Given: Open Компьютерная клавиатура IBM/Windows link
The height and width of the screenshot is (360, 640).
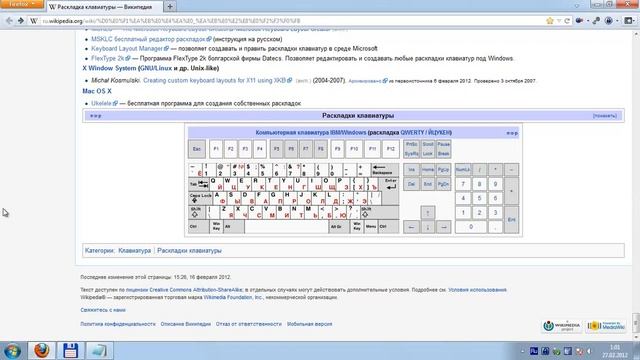Looking at the screenshot, I should (311, 133).
